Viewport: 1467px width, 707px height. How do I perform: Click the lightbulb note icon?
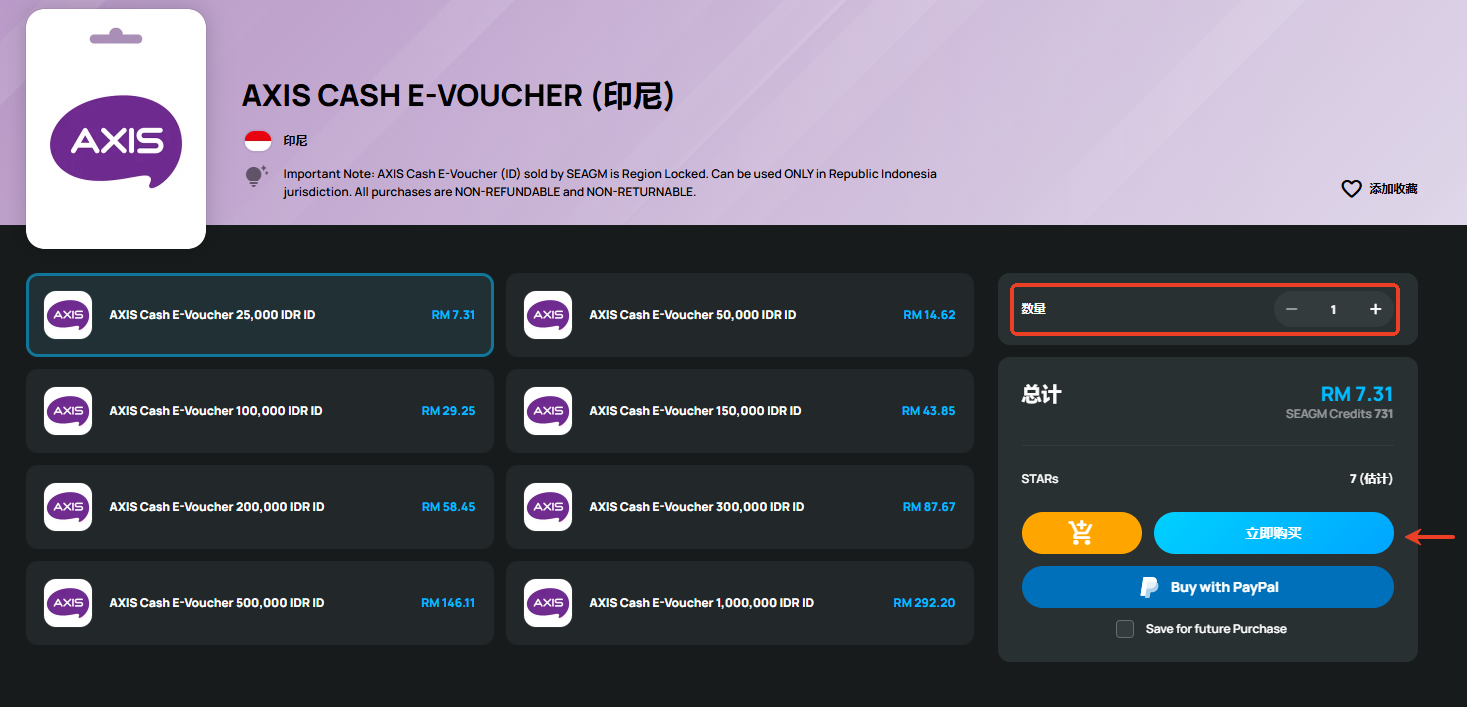coord(257,176)
